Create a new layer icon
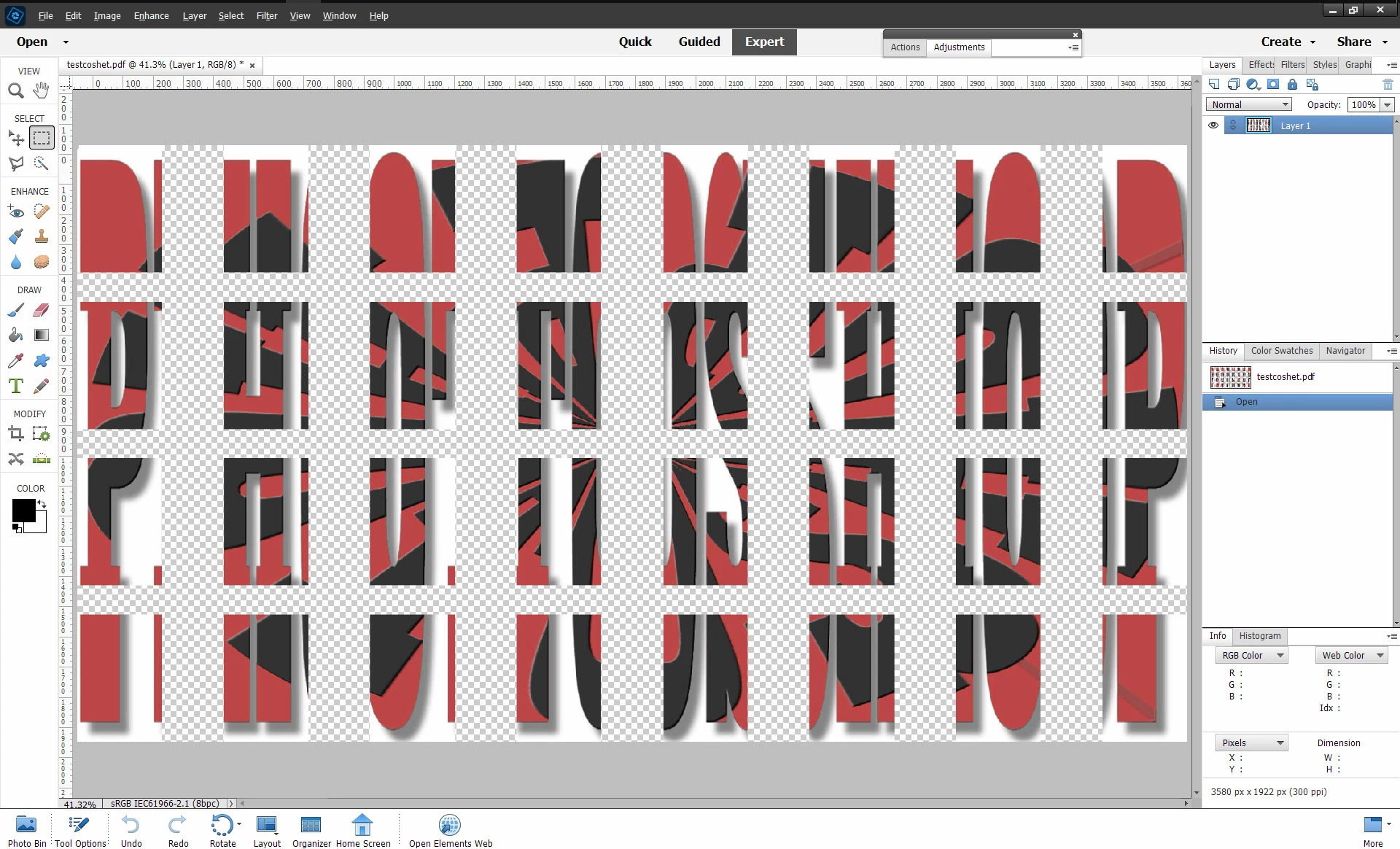This screenshot has width=1400, height=849. 1214,85
